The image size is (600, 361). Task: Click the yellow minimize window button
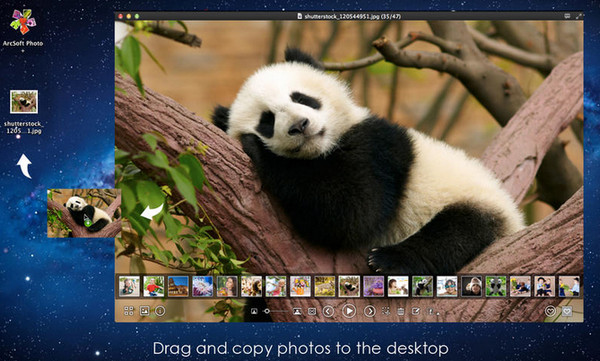click(129, 16)
